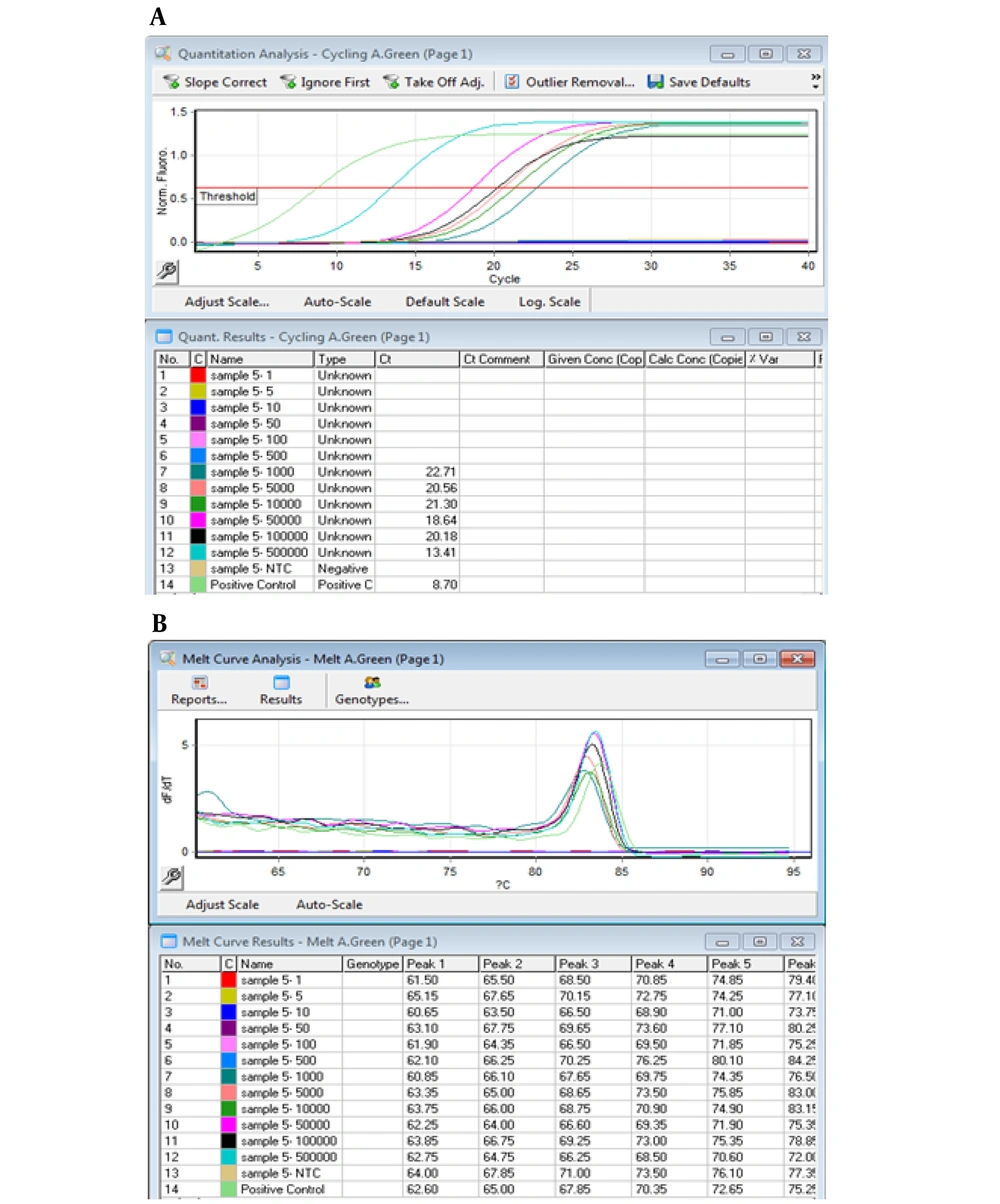Click the Slope Correct toolbar icon
This screenshot has width=1000, height=1204.
(171, 82)
